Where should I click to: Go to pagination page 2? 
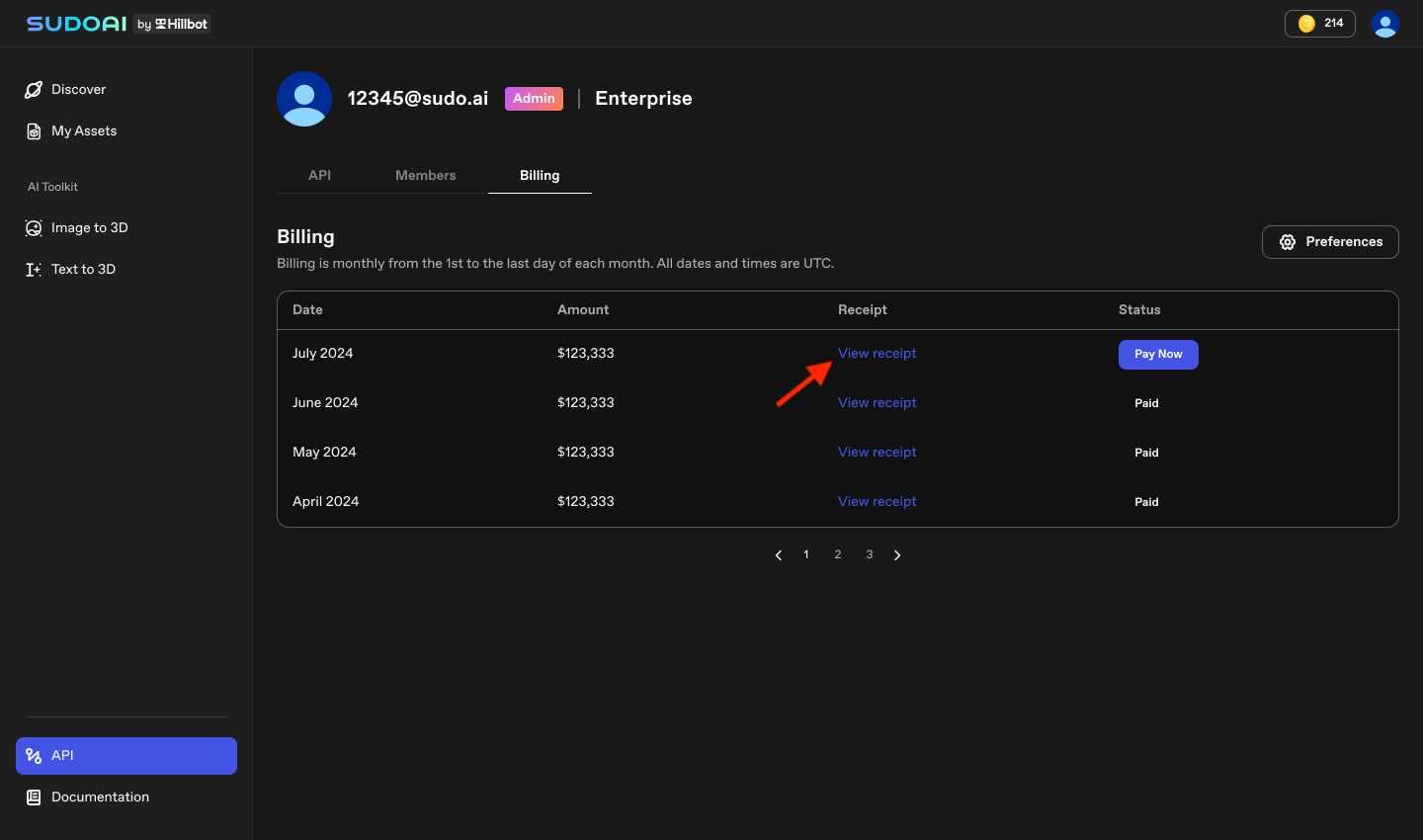click(x=838, y=555)
